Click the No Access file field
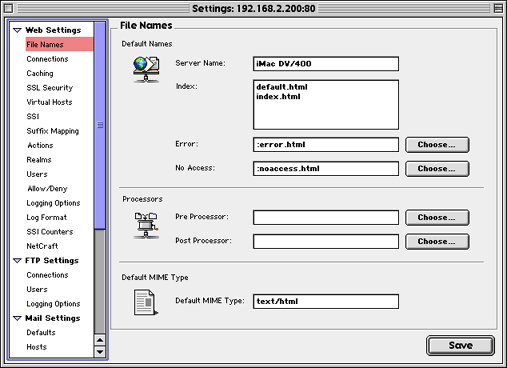 tap(326, 169)
